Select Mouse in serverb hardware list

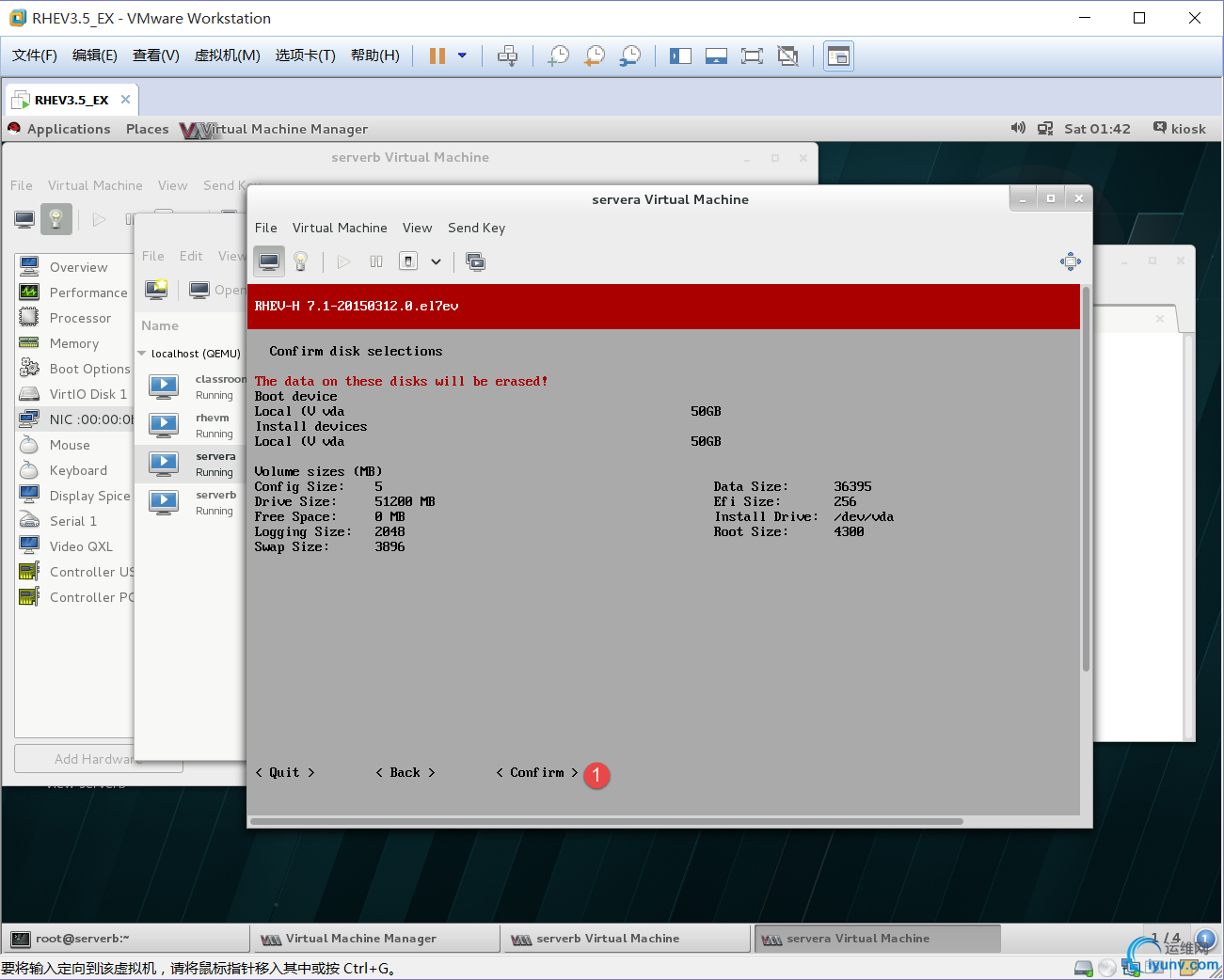point(75,445)
